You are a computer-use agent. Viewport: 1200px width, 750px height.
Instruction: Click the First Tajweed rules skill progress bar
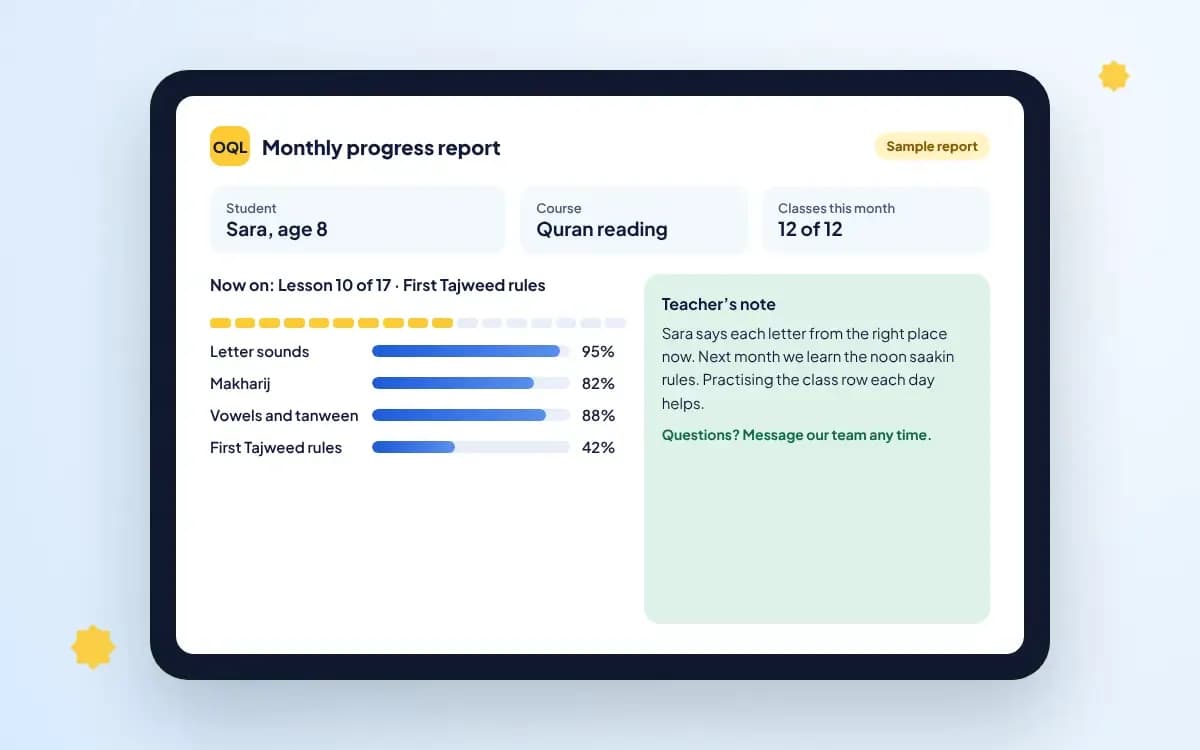[471, 447]
